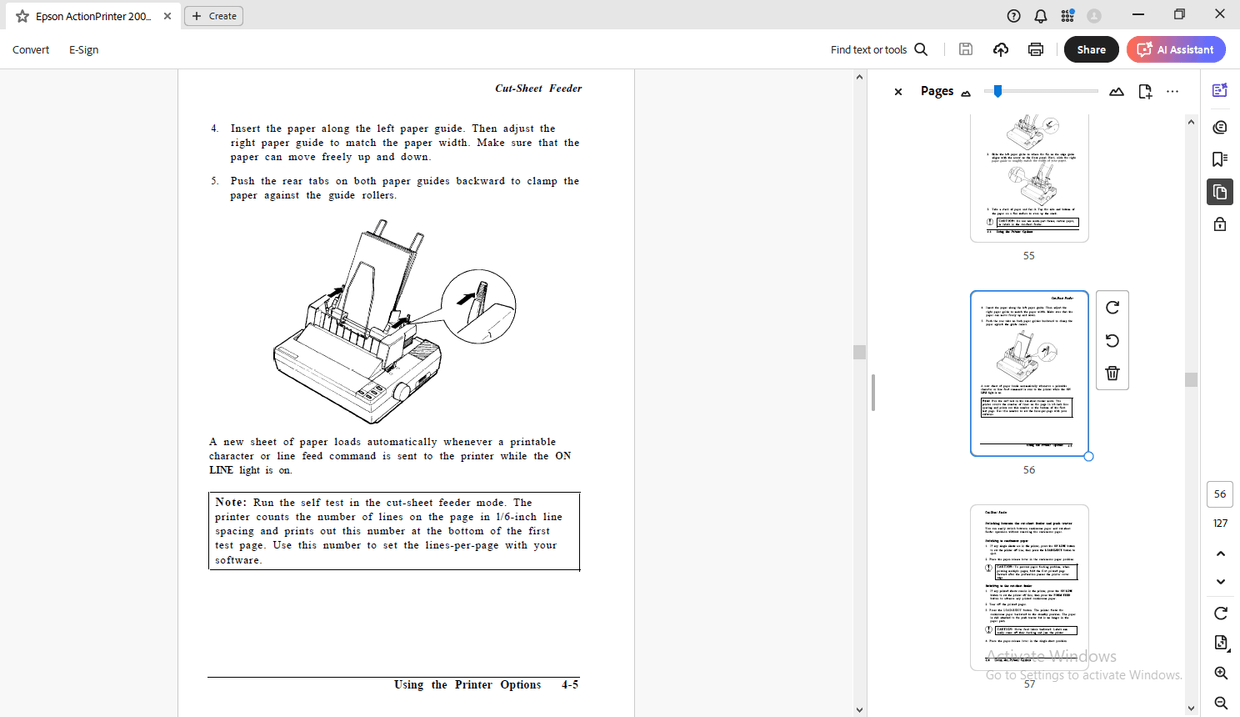
Task: Open the AI Assistant sidebar panel
Action: click(x=1219, y=89)
